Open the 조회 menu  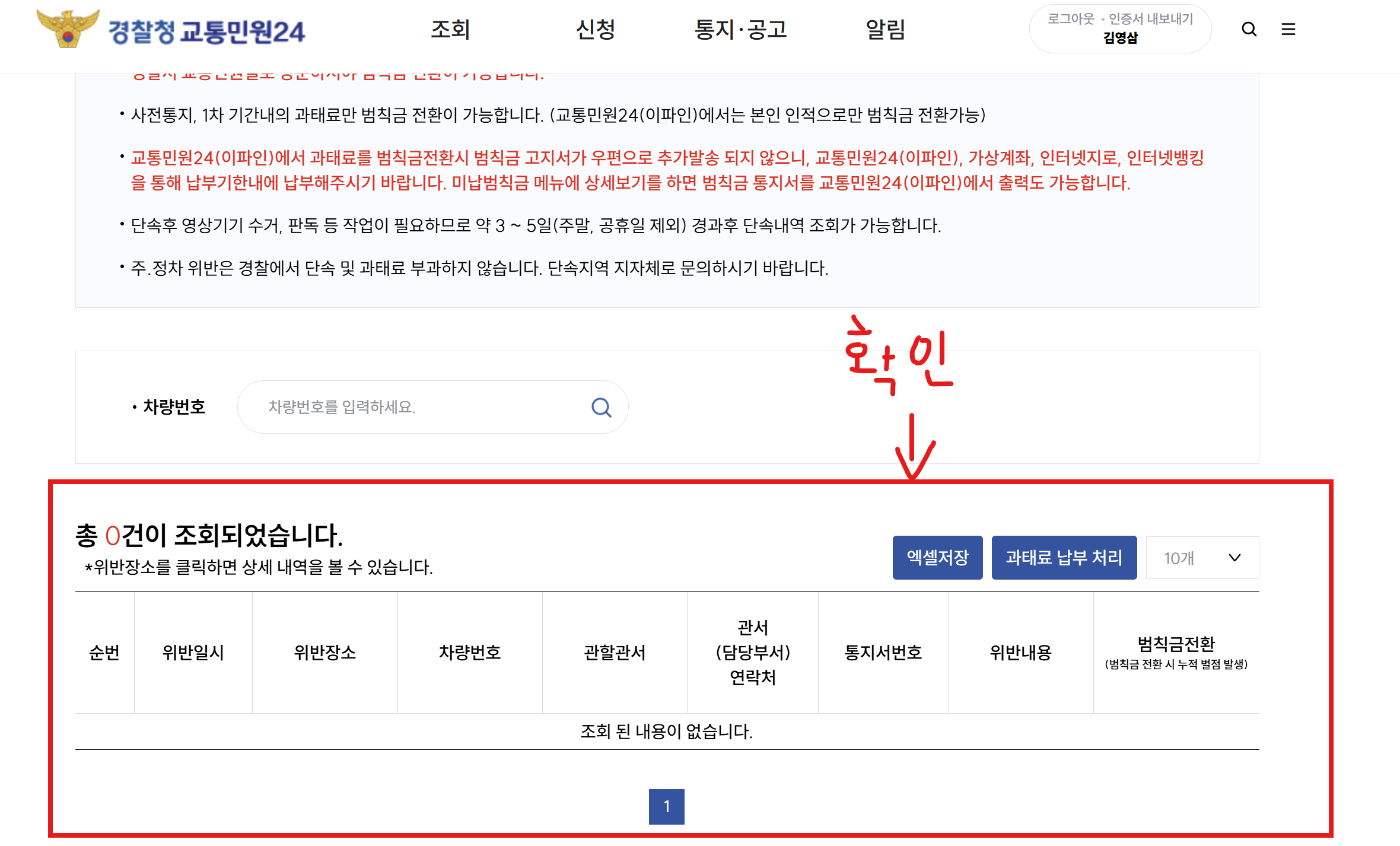click(450, 30)
